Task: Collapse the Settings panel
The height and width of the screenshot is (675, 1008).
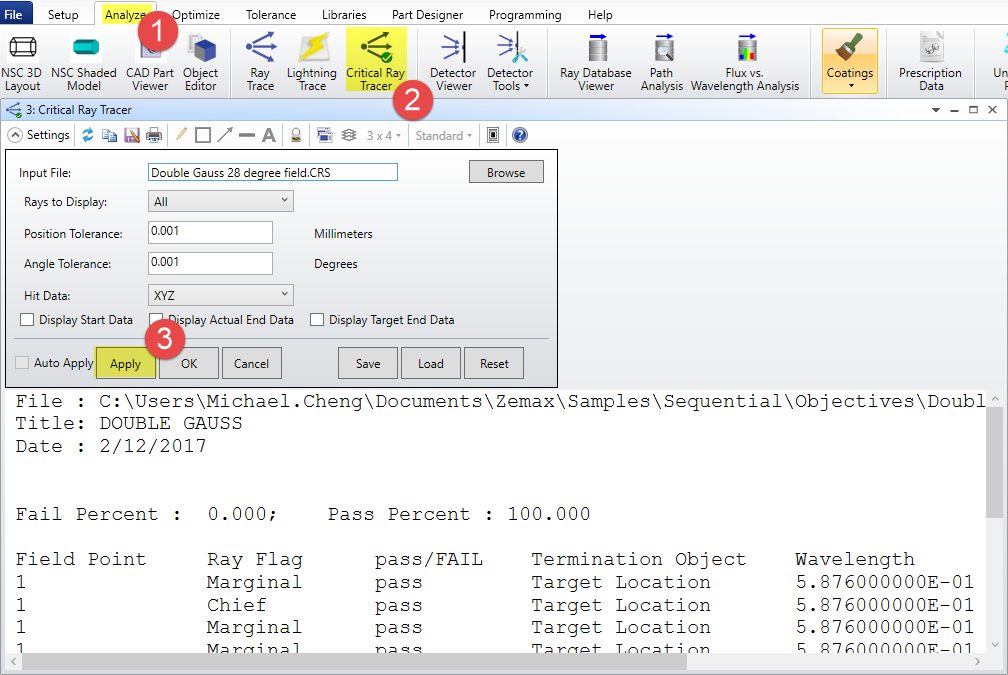Action: coord(15,135)
